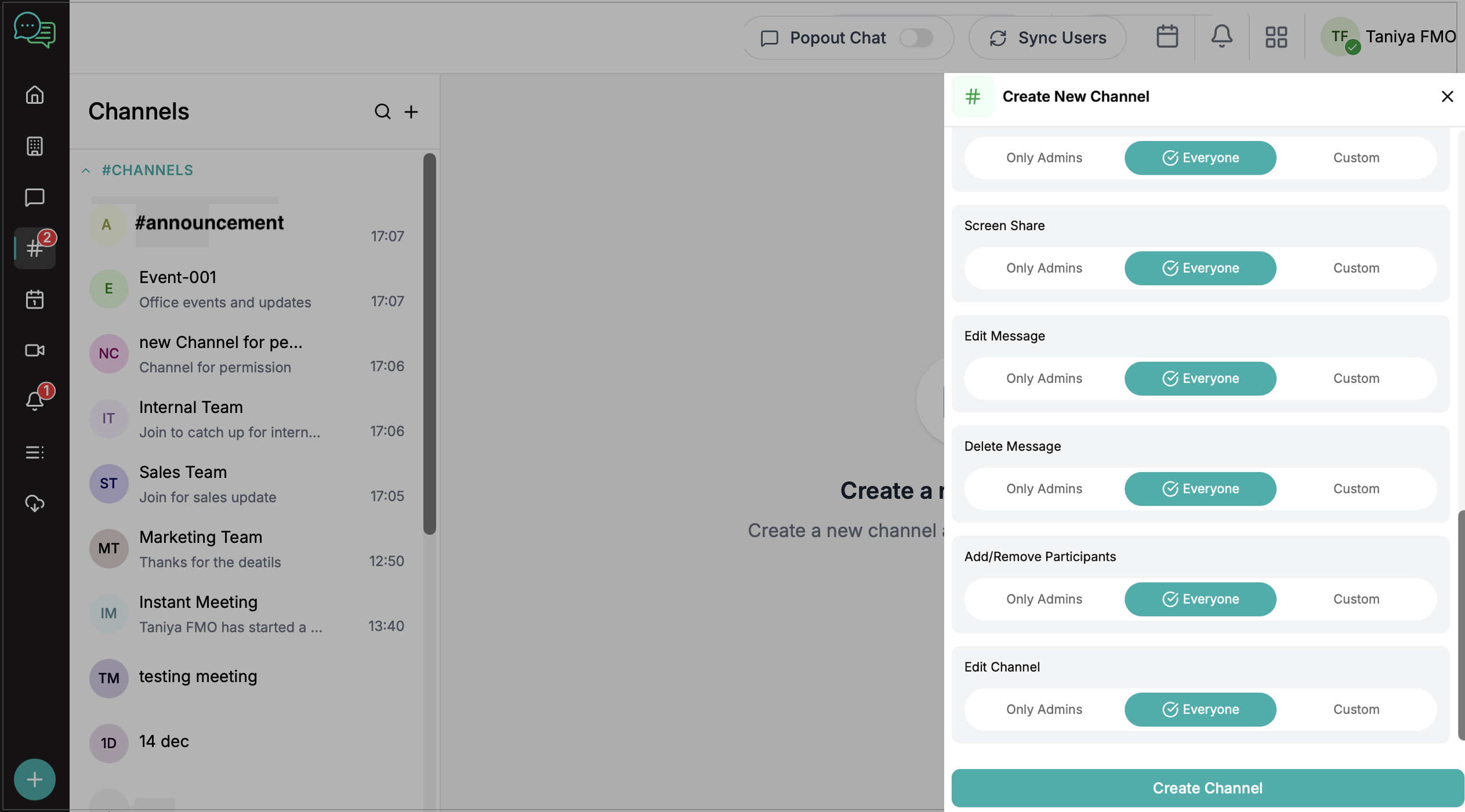Open the dial pad icon in sidebar
Image resolution: width=1465 pixels, height=812 pixels.
[x=35, y=146]
